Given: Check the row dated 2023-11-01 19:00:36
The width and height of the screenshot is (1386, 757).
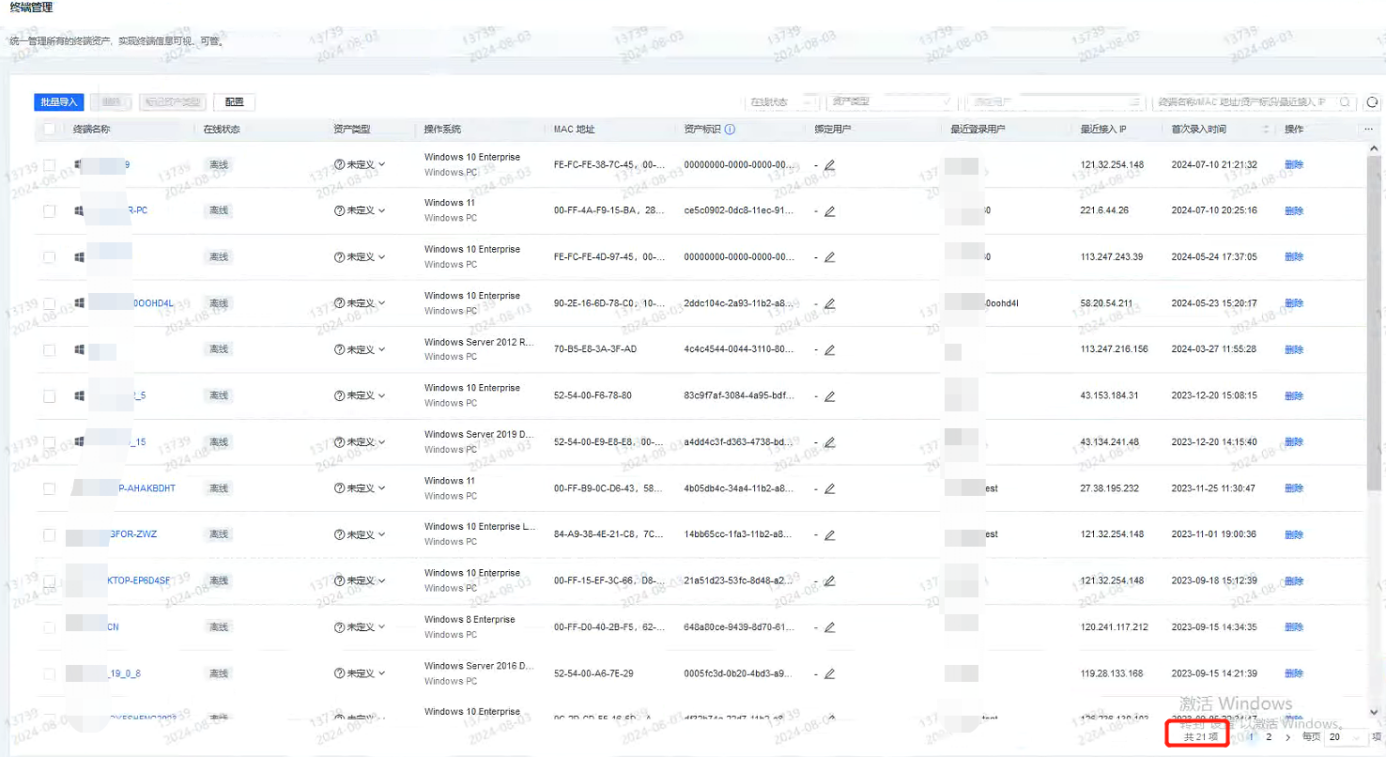Looking at the screenshot, I should click(49, 535).
